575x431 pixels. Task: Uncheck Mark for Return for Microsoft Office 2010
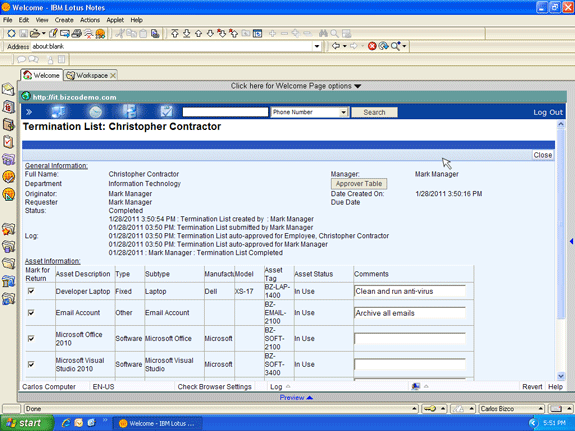[31, 338]
